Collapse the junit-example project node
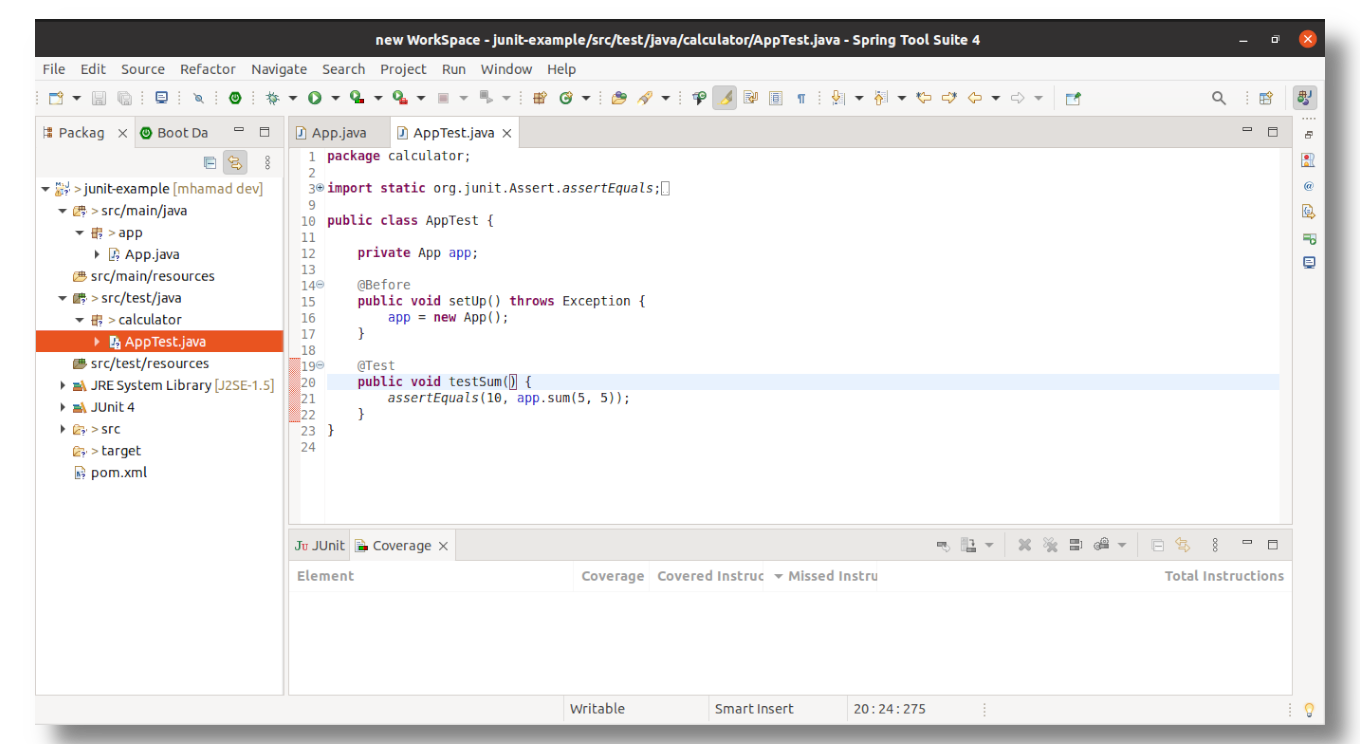 46,189
